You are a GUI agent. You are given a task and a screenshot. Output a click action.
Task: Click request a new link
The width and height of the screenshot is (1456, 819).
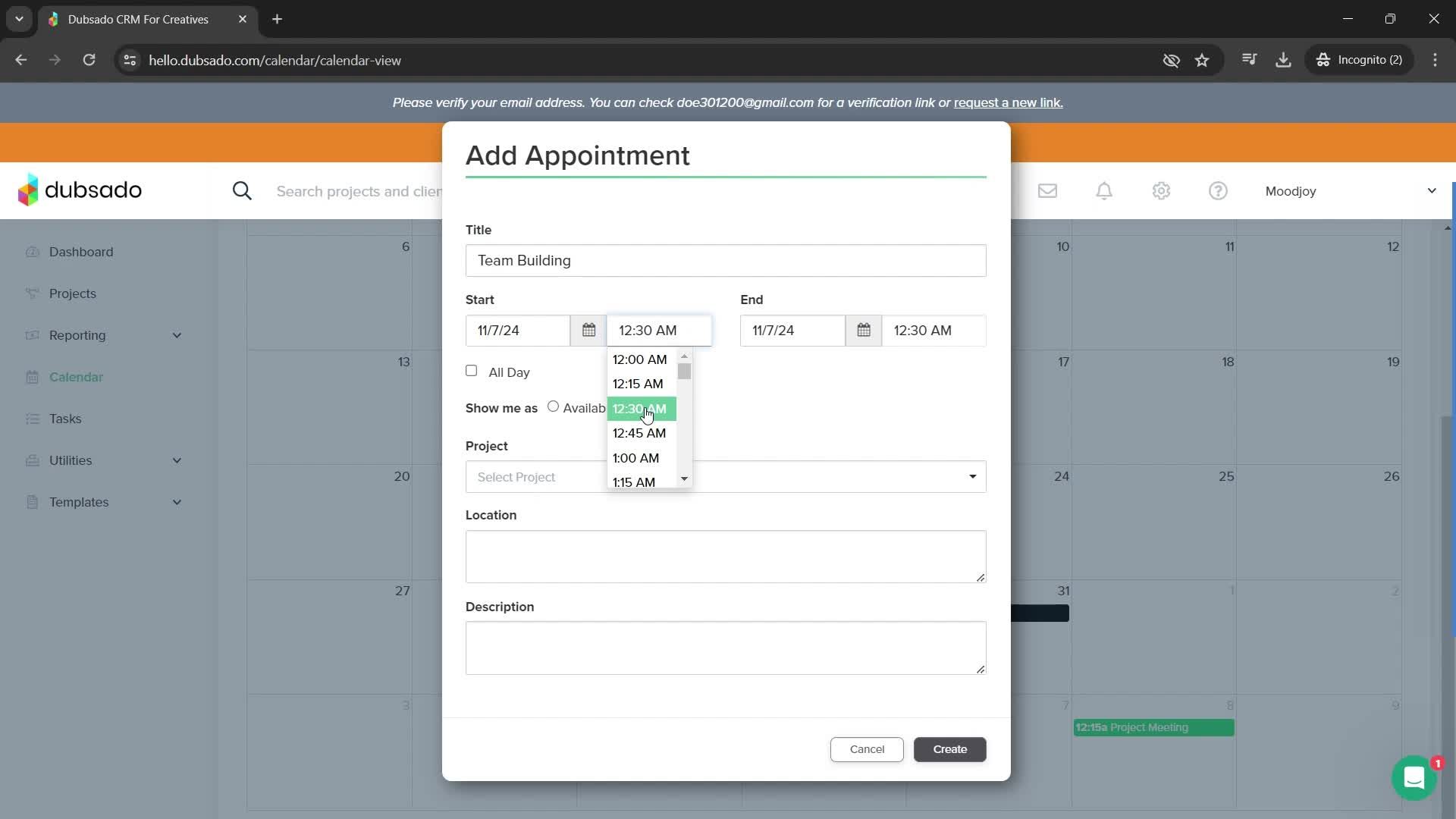click(1008, 102)
